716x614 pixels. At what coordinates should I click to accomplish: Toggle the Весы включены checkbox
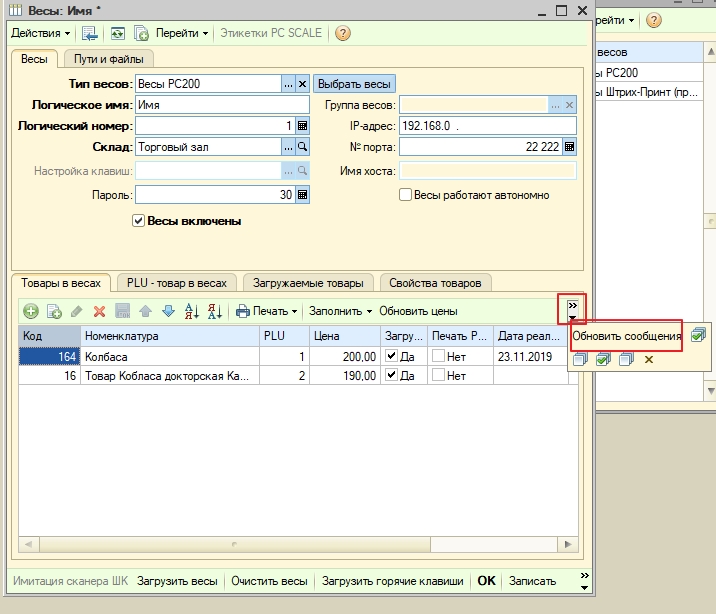(x=139, y=221)
